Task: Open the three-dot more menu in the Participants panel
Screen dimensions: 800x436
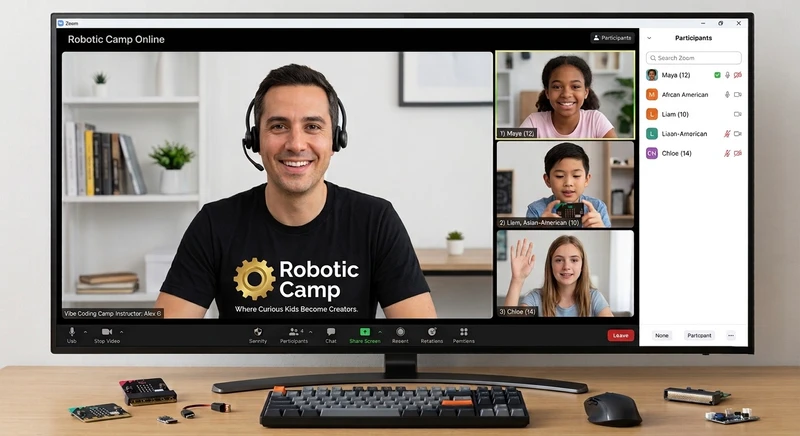Action: pos(731,336)
